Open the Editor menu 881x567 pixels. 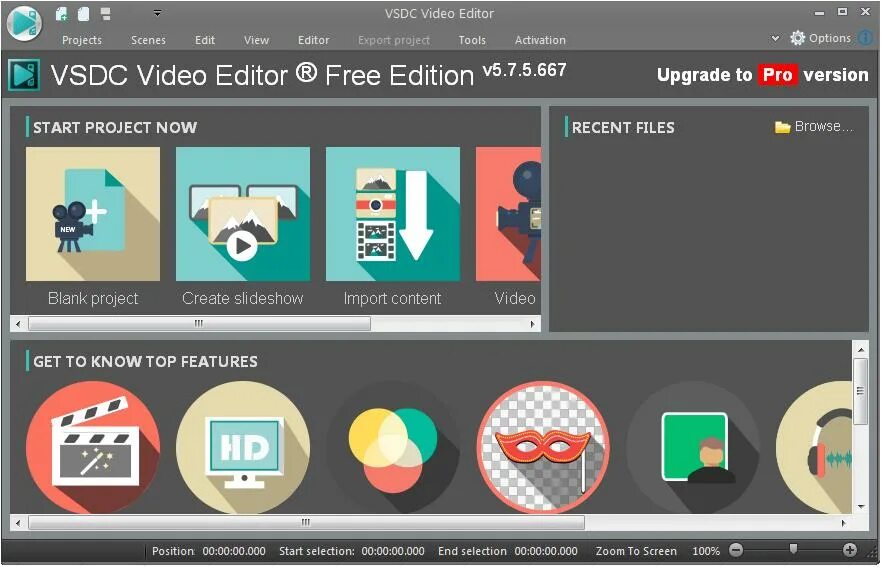pos(314,40)
